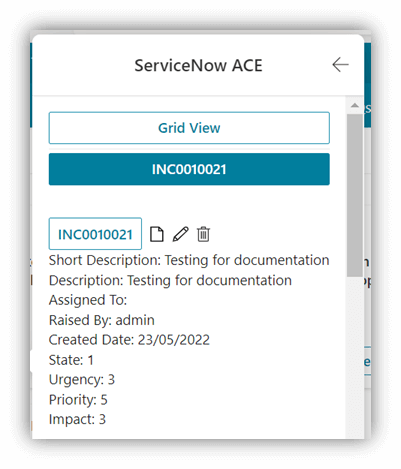Click the Urgency: 3 line
The height and width of the screenshot is (469, 401).
[x=82, y=380]
